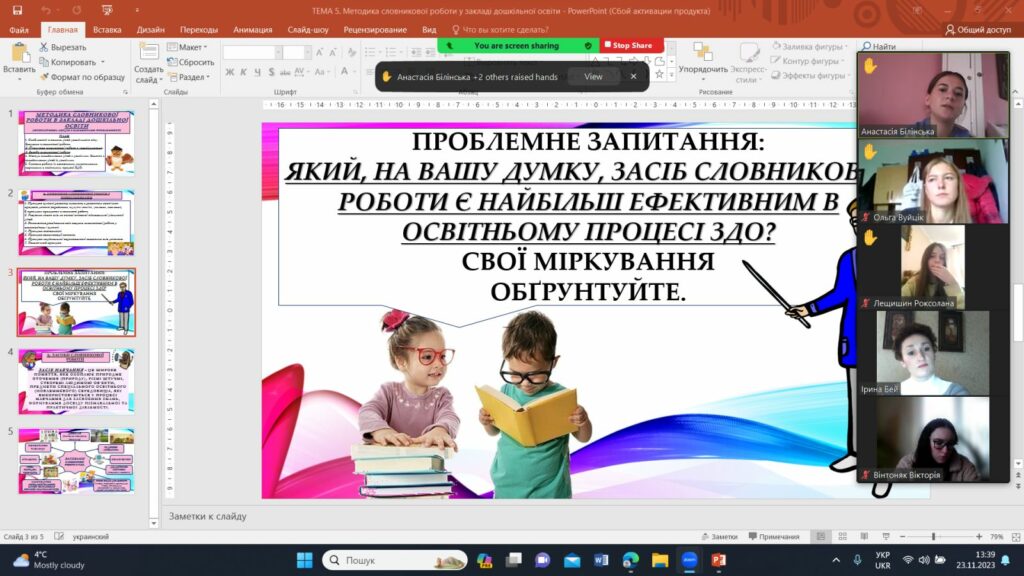This screenshot has width=1024, height=576.
Task: Click the Arrange (Упорядочить) icon
Action: tap(702, 52)
